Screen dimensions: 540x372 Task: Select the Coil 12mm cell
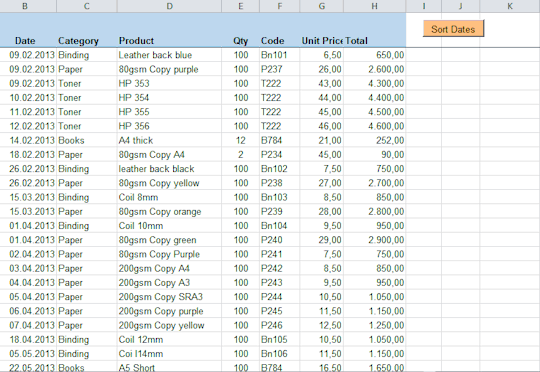(x=169, y=340)
